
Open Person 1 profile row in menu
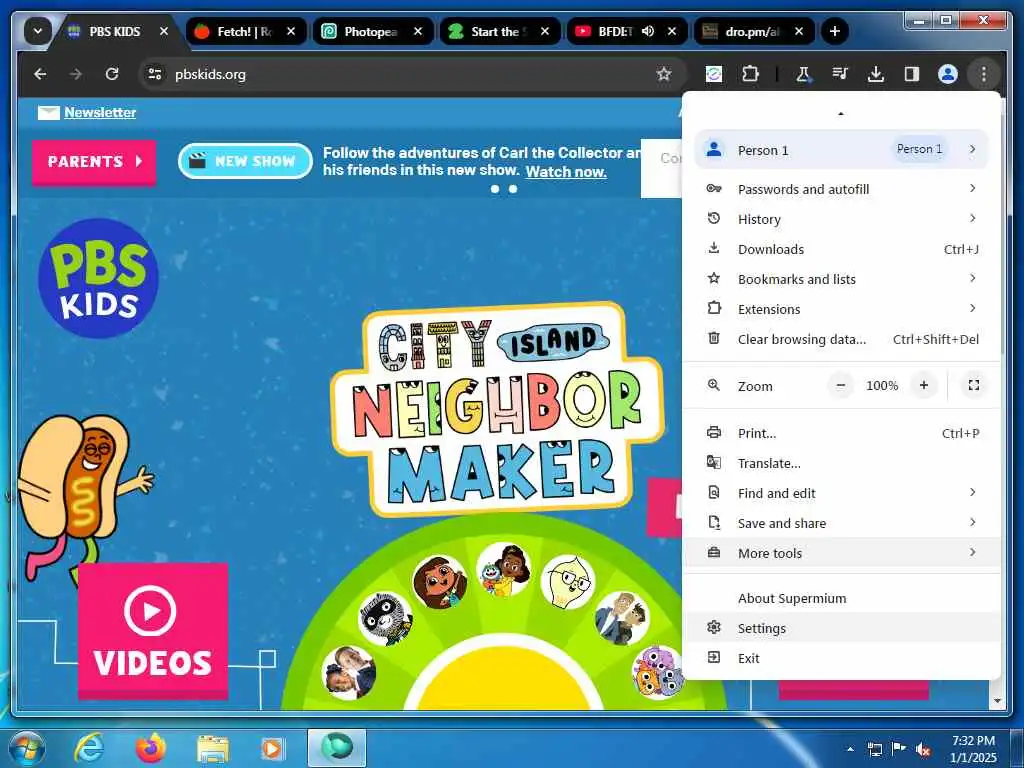tap(841, 150)
